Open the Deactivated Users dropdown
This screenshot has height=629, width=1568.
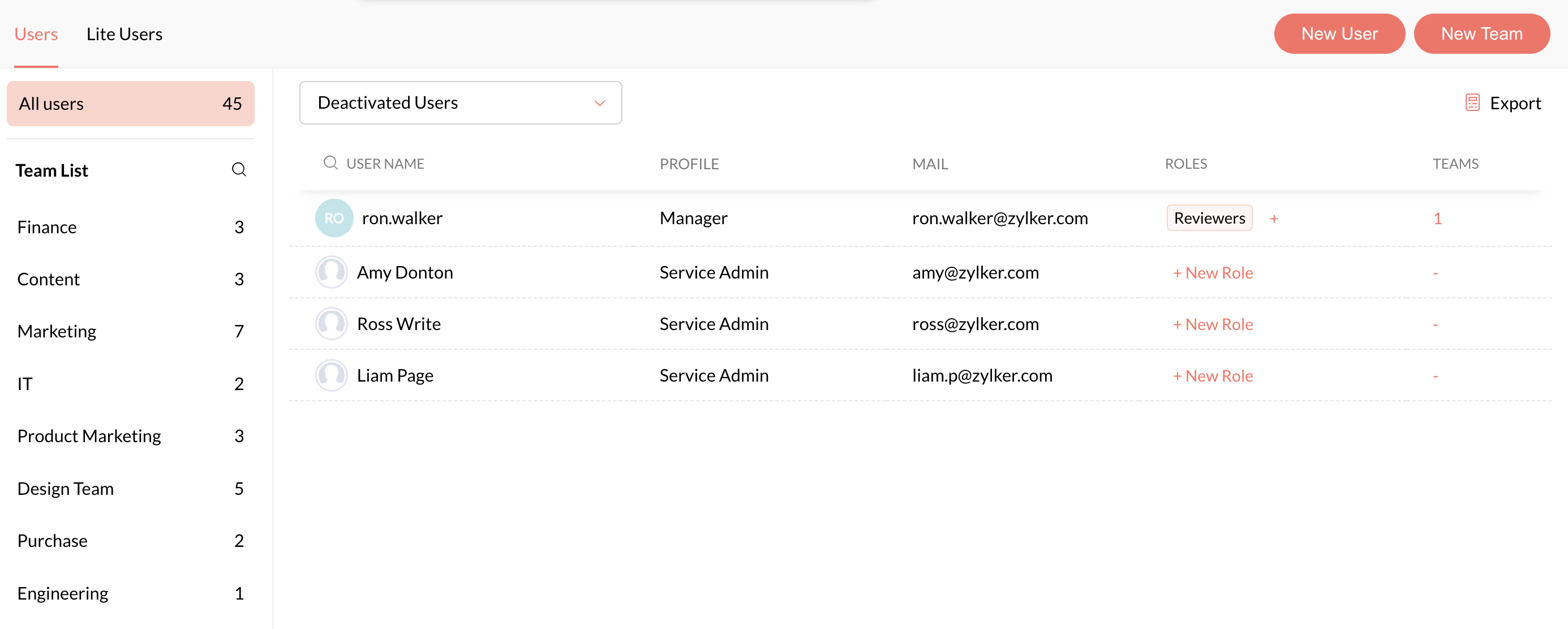(x=460, y=103)
